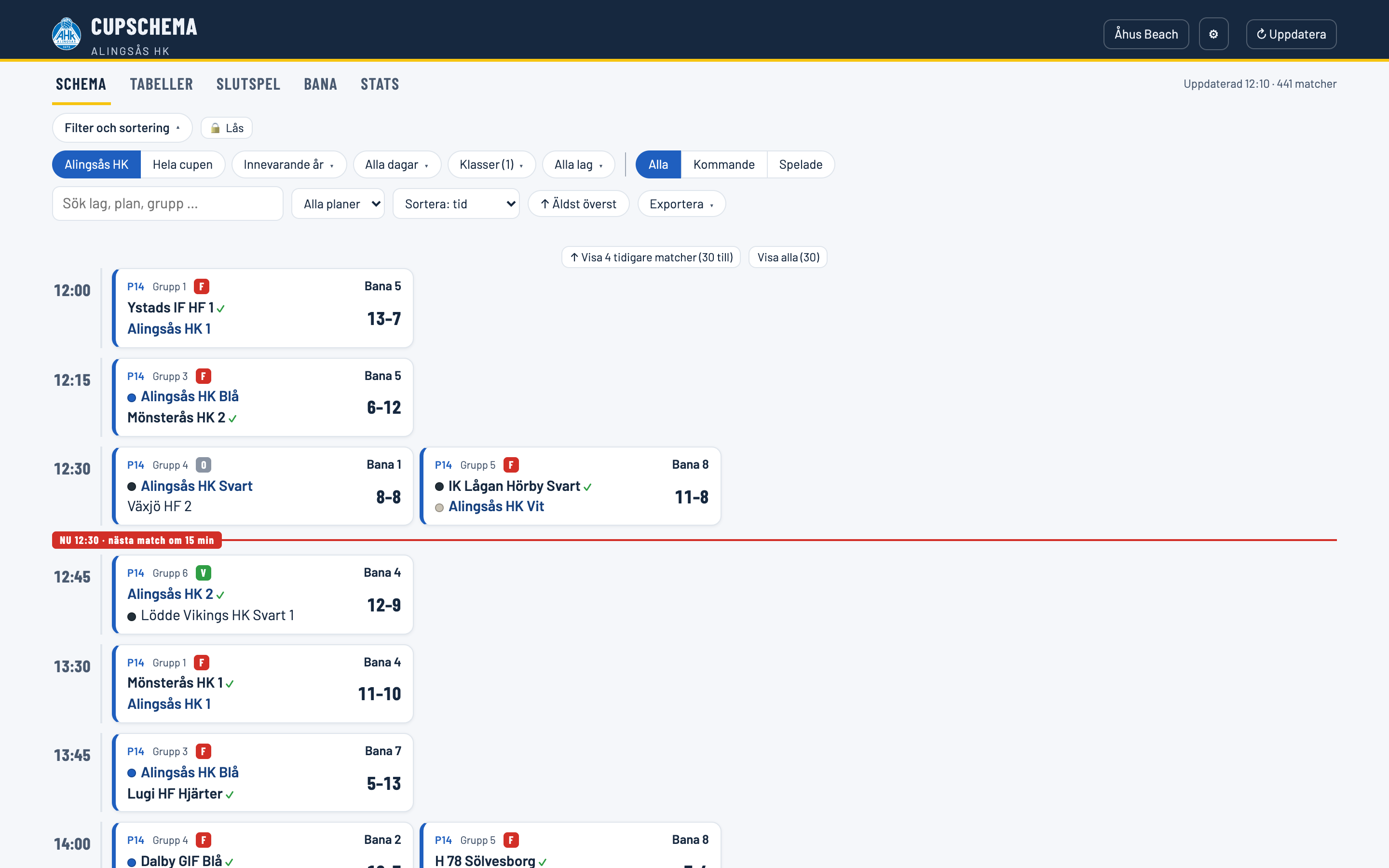Open the Sortera: tid select box
The image size is (1389, 868).
[456, 204]
